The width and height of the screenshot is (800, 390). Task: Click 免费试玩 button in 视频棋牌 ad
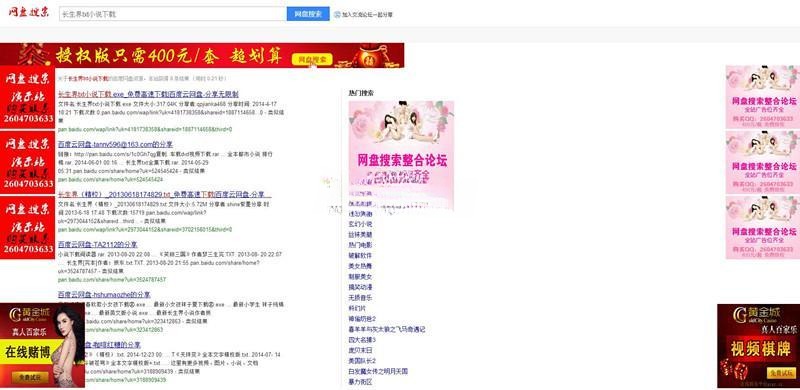[783, 373]
